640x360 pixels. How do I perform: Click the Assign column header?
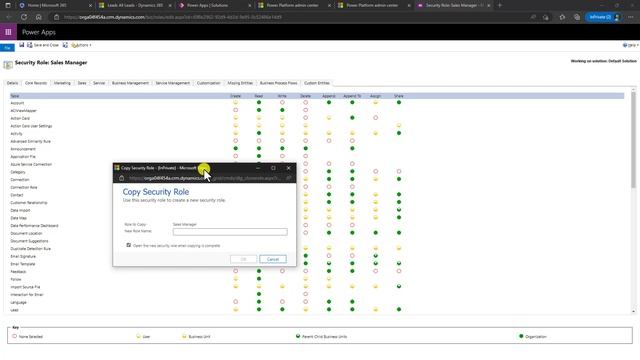click(376, 96)
